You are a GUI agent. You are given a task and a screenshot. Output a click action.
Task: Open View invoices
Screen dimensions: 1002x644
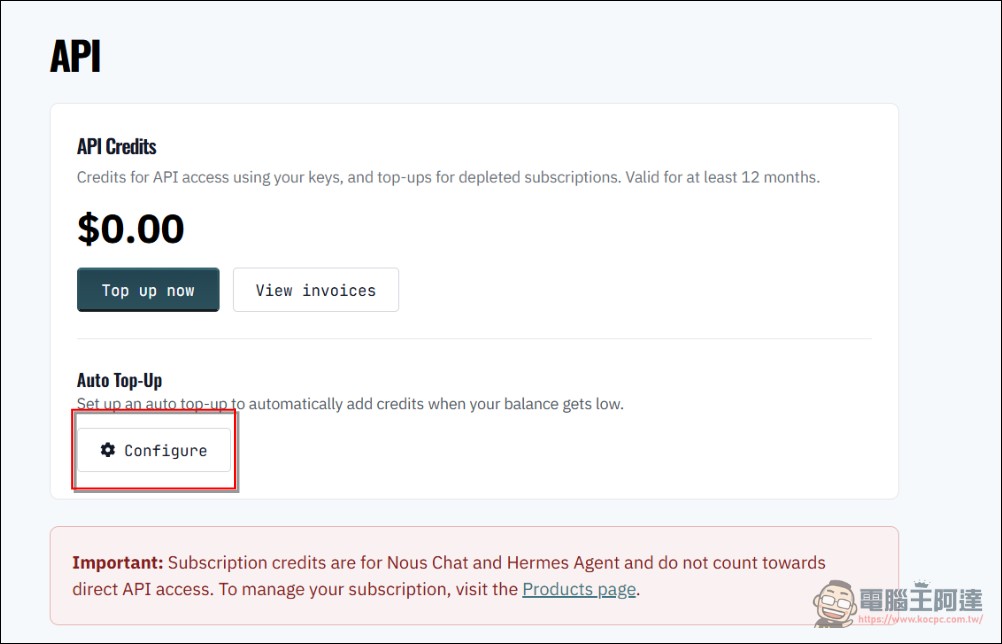315,290
